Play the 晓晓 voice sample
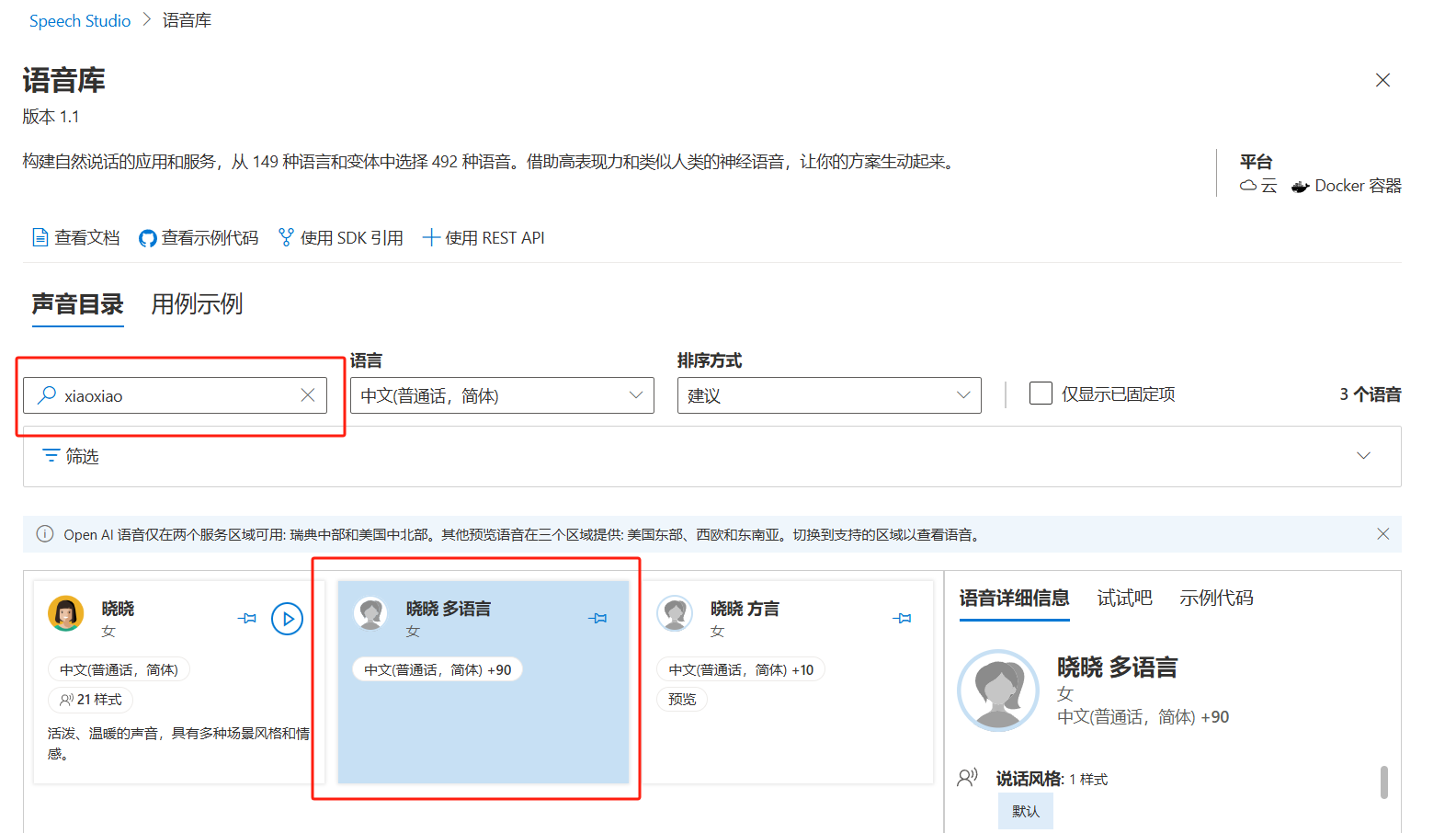Viewport: 1456px width, 833px height. pyautogui.click(x=288, y=619)
